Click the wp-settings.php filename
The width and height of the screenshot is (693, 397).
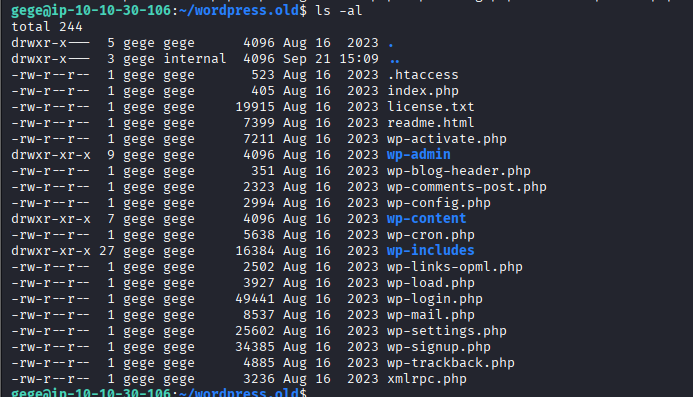(x=447, y=331)
